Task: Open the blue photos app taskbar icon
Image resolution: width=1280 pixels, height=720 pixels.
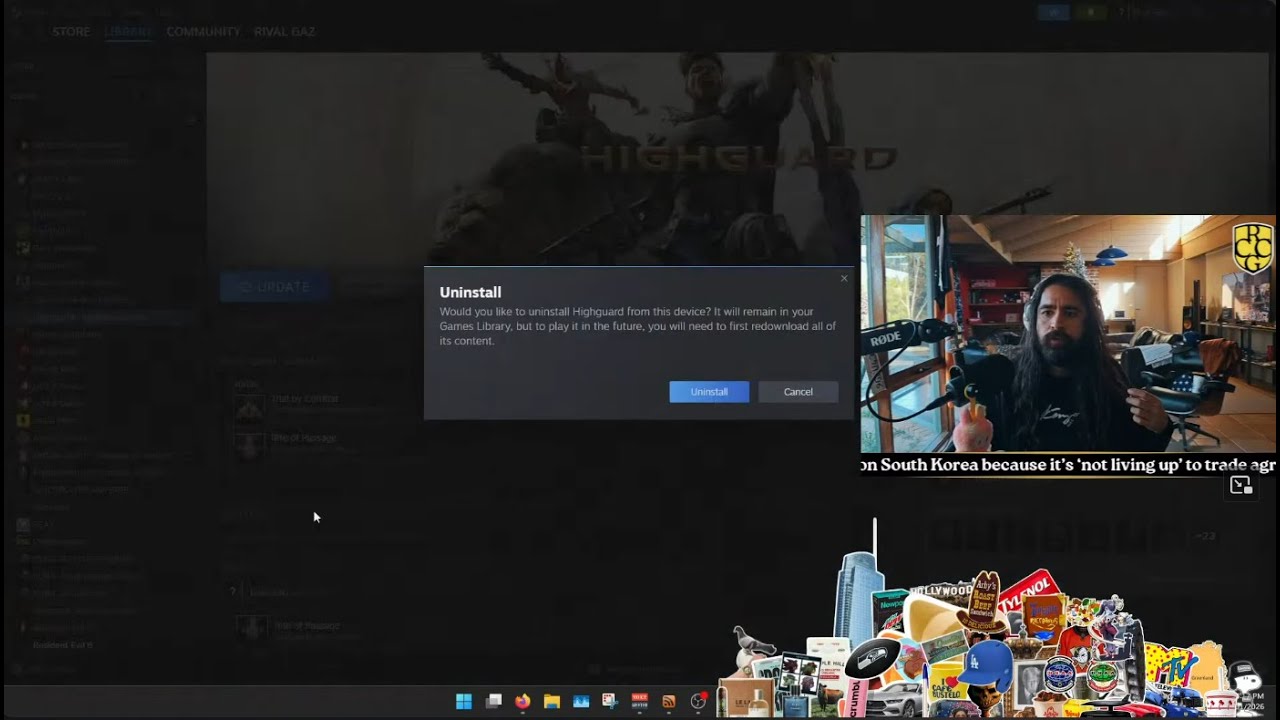Action: (x=581, y=702)
